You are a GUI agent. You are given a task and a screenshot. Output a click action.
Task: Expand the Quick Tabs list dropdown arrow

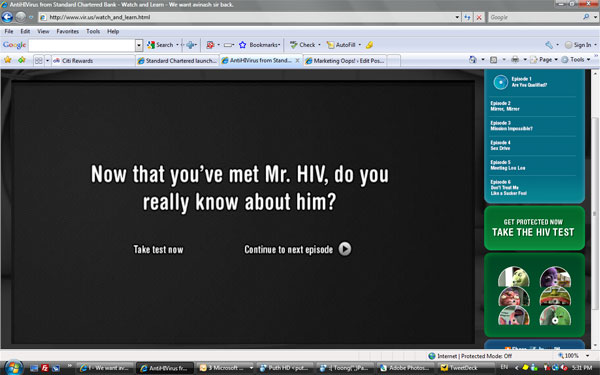47,60
